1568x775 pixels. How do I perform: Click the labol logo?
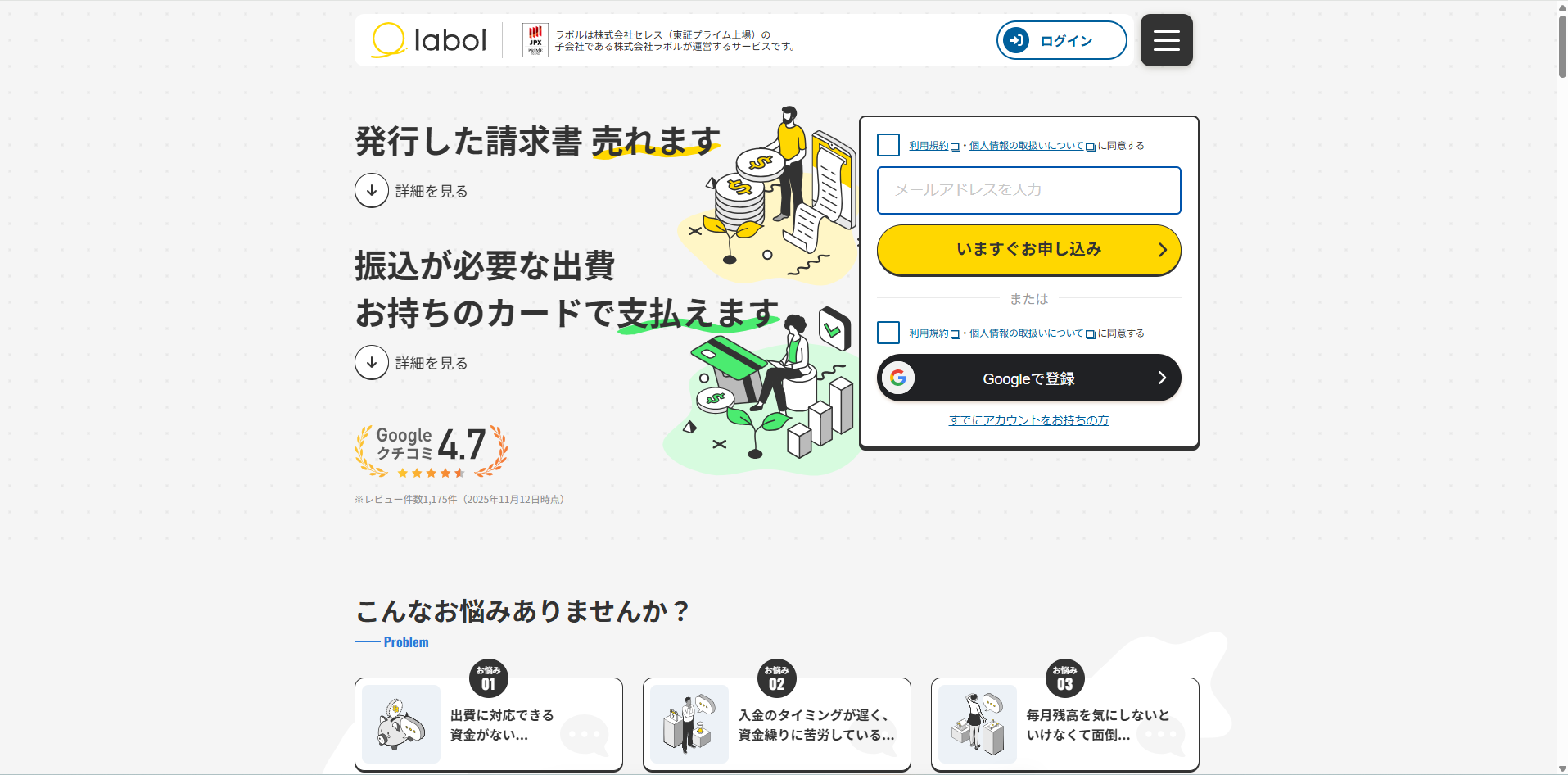[x=429, y=40]
